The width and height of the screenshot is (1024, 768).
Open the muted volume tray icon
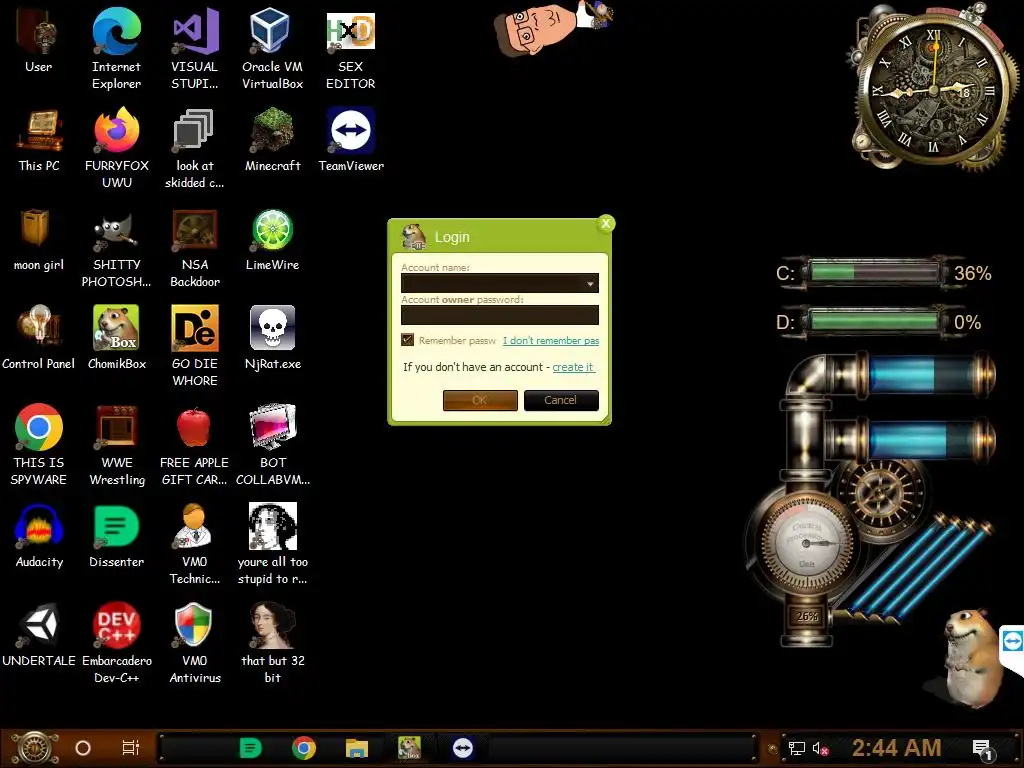pos(820,748)
